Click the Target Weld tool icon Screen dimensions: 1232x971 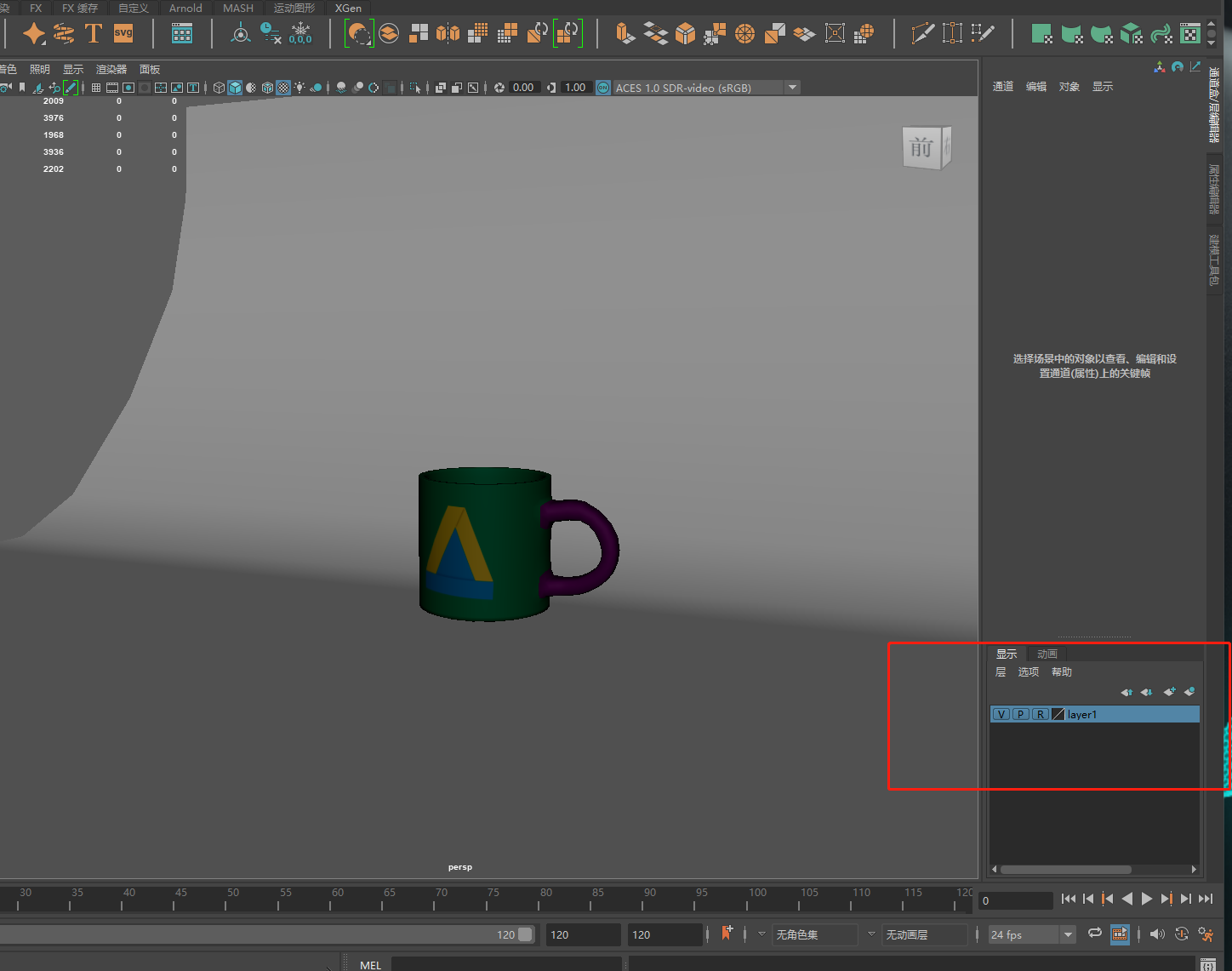952,33
